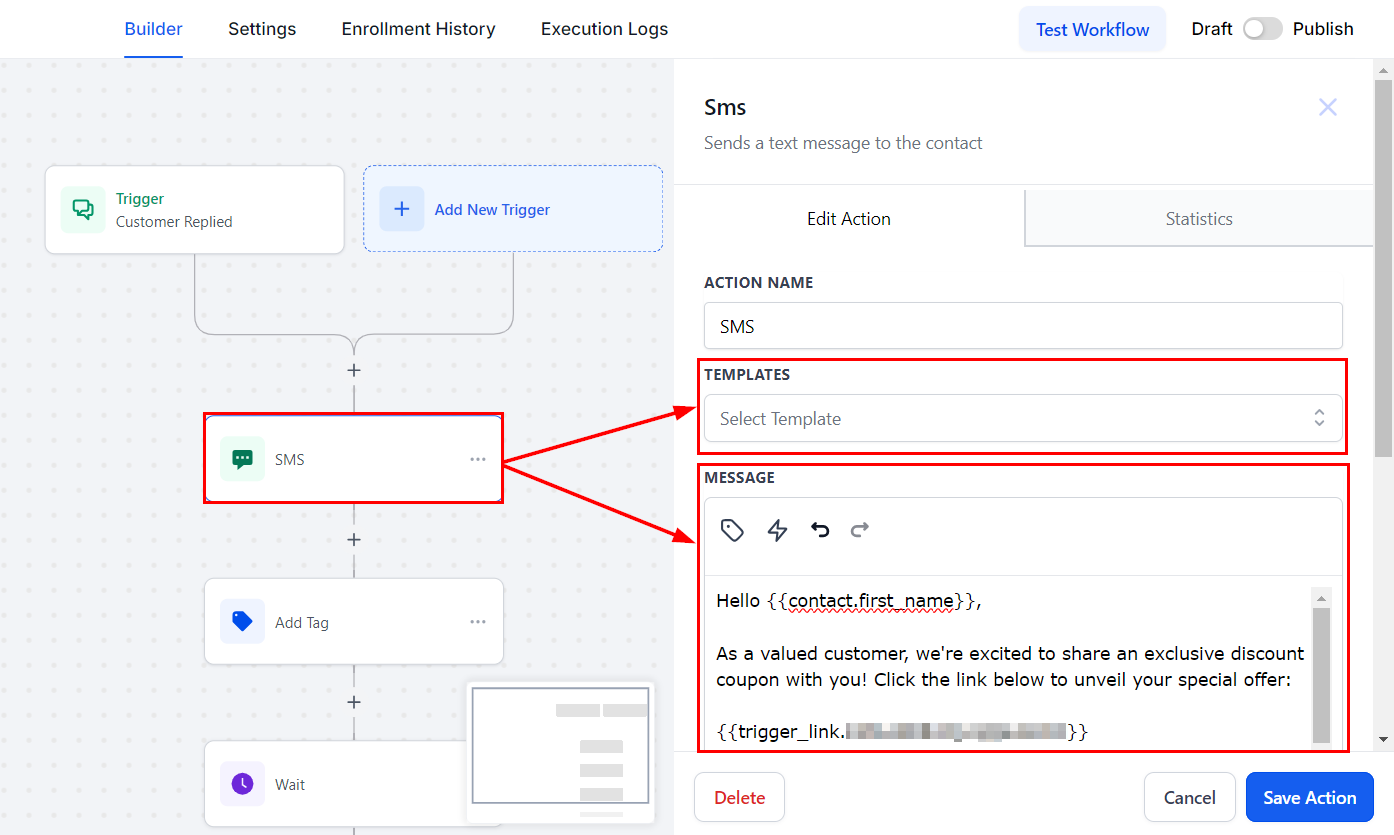
Task: Click into the Action Name field
Action: coord(1023,327)
